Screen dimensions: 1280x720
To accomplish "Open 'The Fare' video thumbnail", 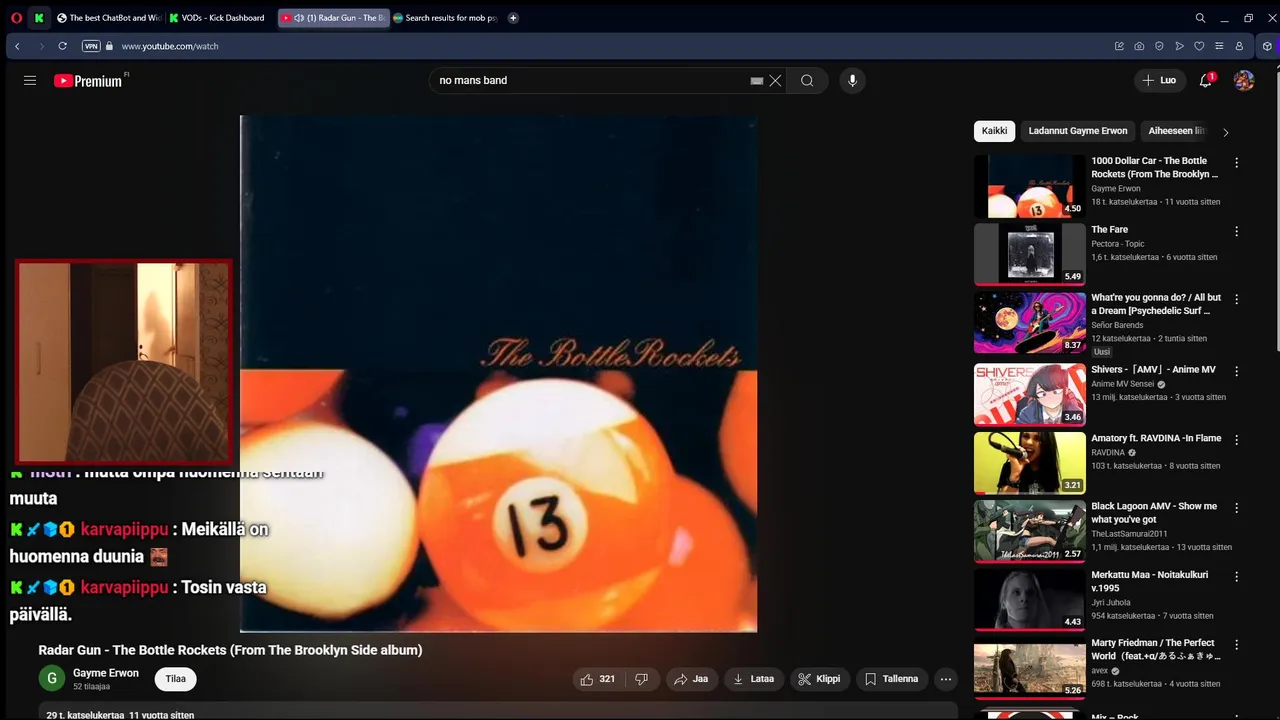I will tap(1030, 254).
